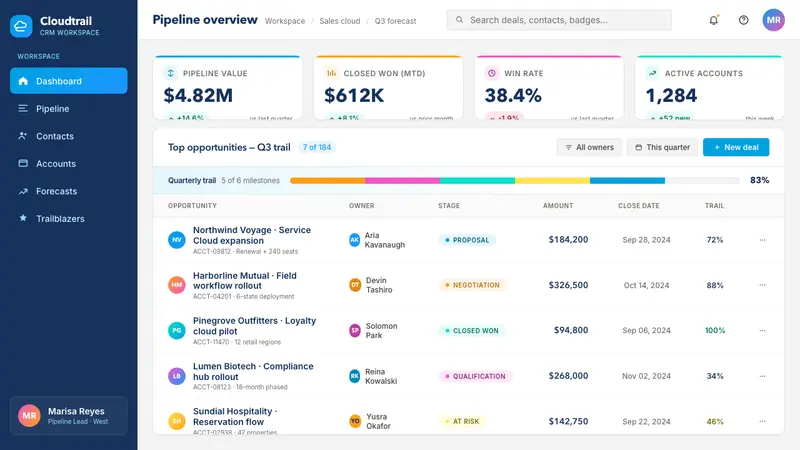Click the Active Accounts trend icon

pos(652,73)
